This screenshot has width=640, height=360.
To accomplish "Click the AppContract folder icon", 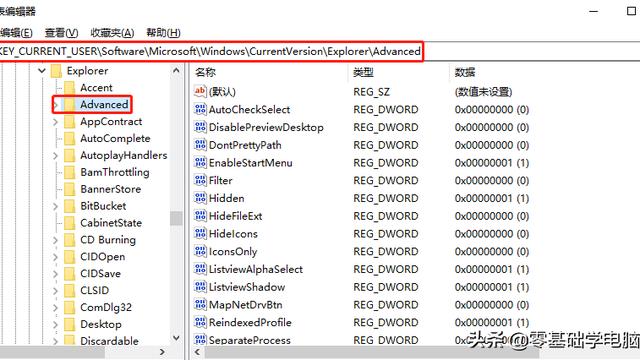I will [69, 121].
